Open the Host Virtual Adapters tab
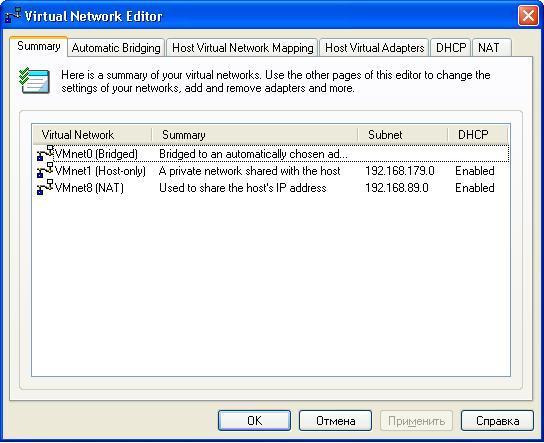 click(374, 48)
